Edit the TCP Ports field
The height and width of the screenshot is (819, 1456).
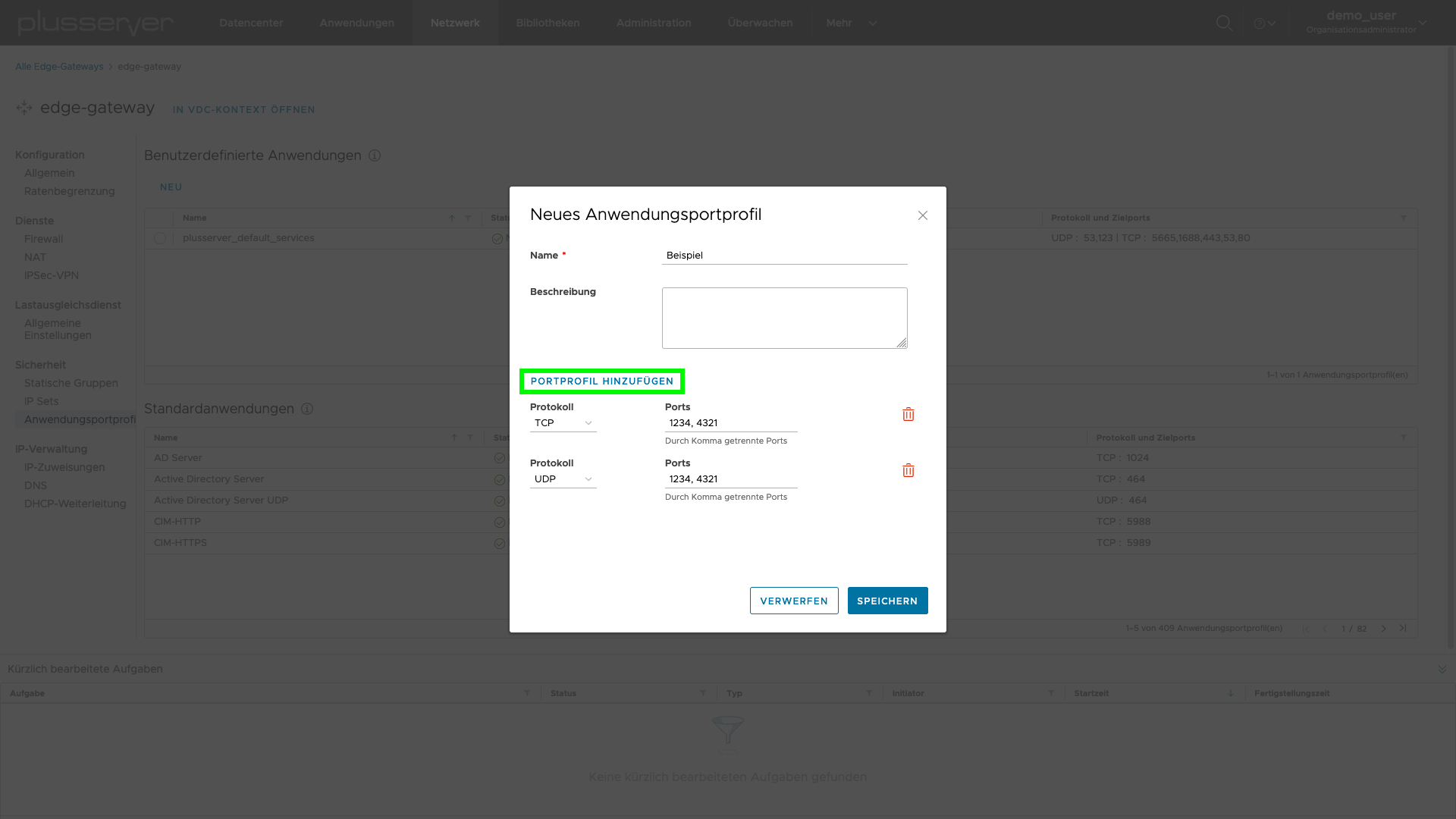tap(731, 423)
